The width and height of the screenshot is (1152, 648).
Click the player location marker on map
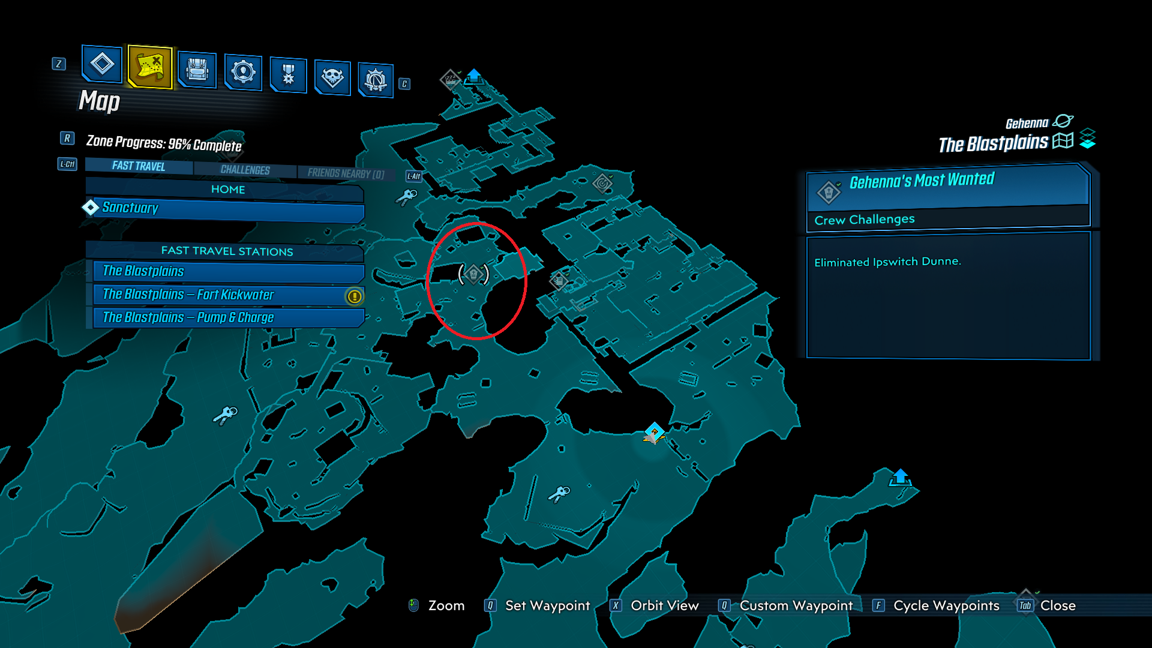[654, 433]
